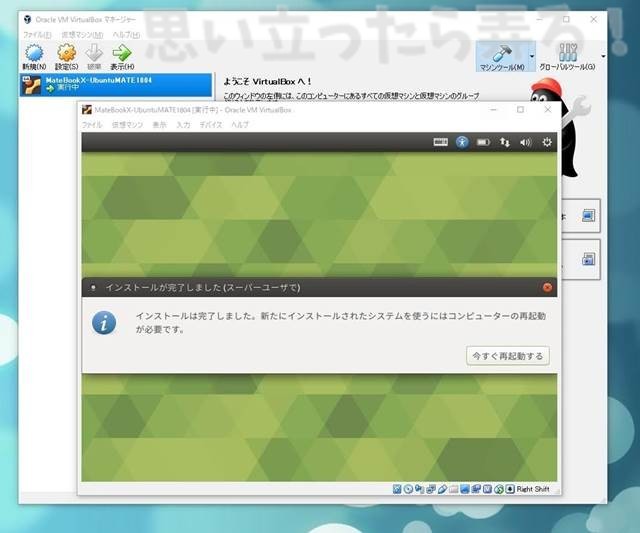The image size is (640, 533).
Task: Click USB device icon in VM status bar
Action: click(442, 489)
